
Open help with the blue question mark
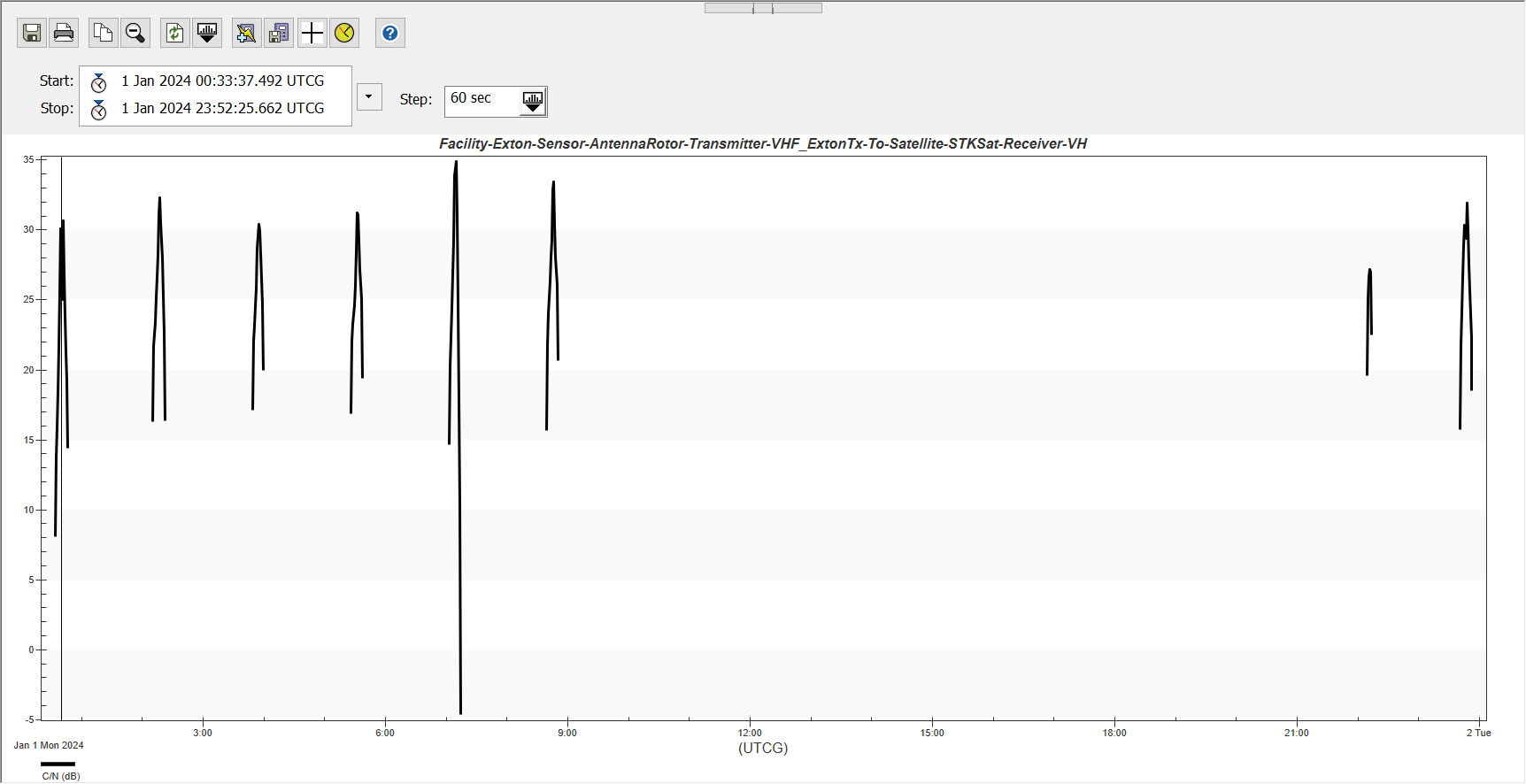pyautogui.click(x=390, y=34)
